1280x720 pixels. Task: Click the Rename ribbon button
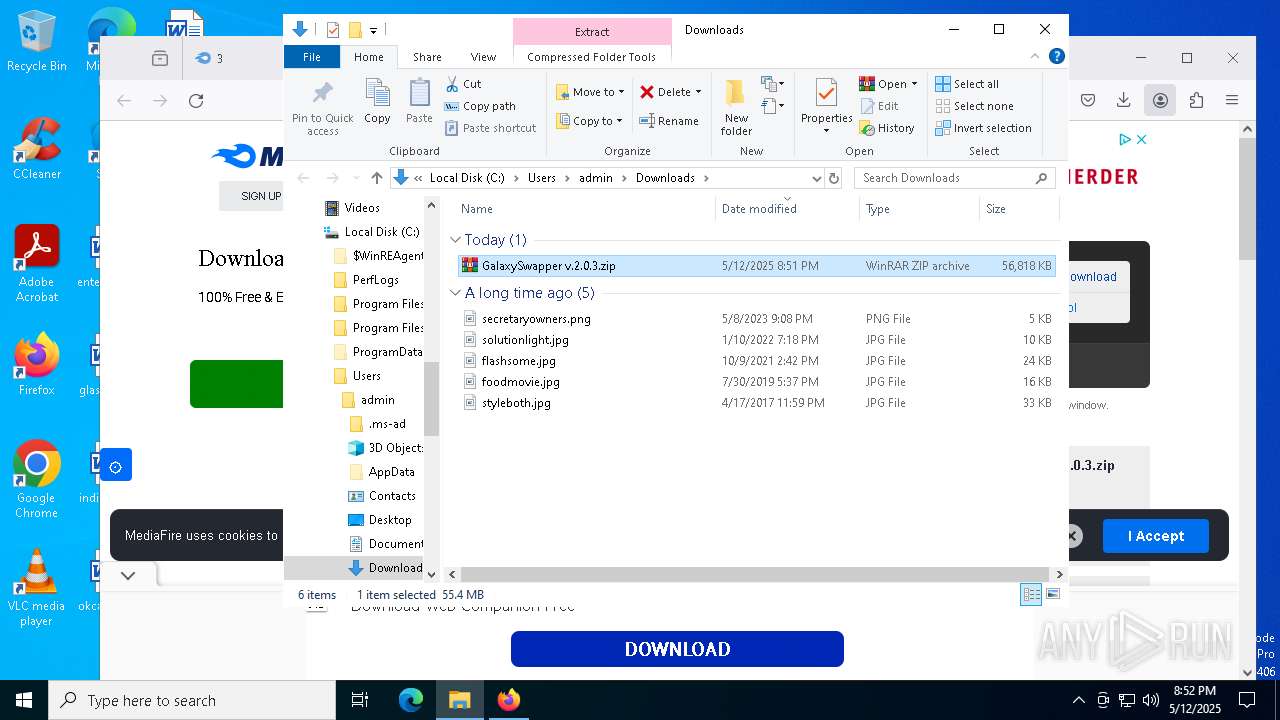coord(669,121)
